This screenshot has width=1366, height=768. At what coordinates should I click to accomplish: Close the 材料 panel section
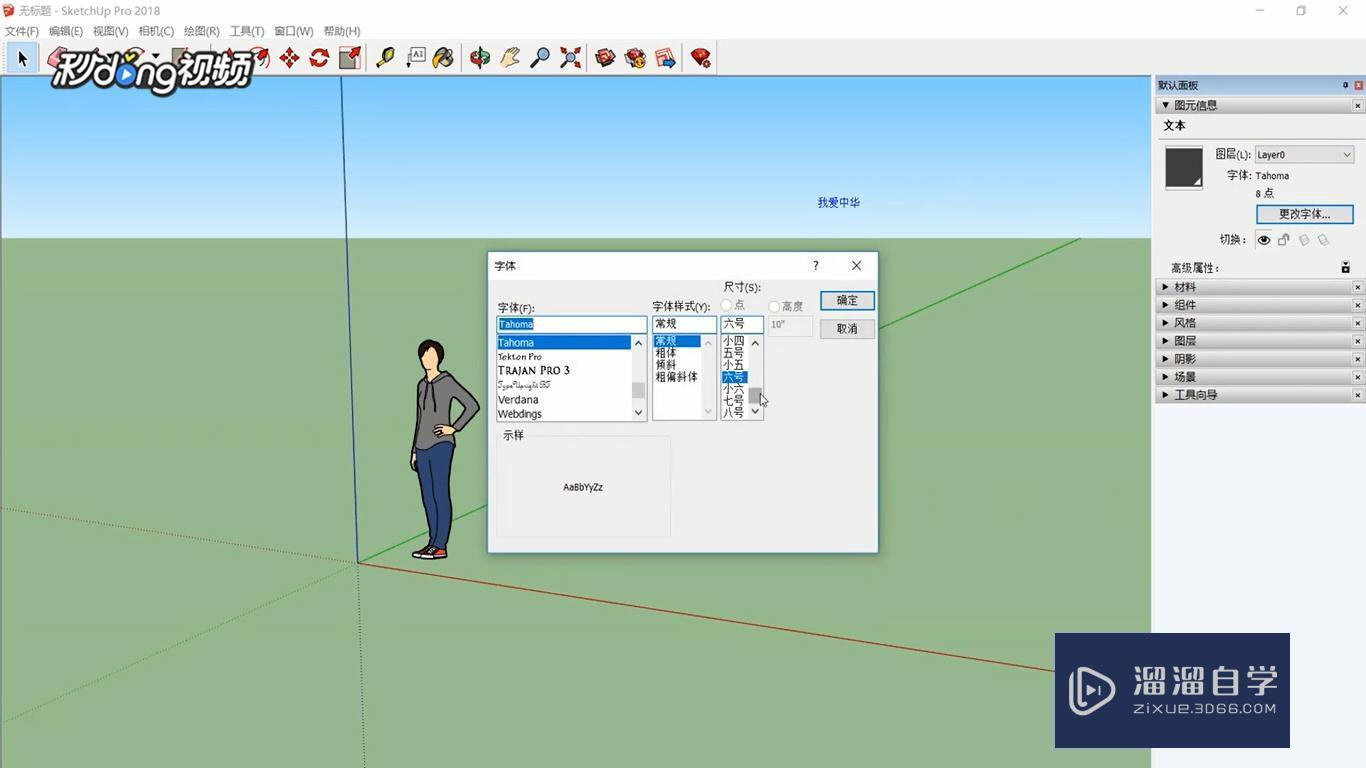point(1357,287)
